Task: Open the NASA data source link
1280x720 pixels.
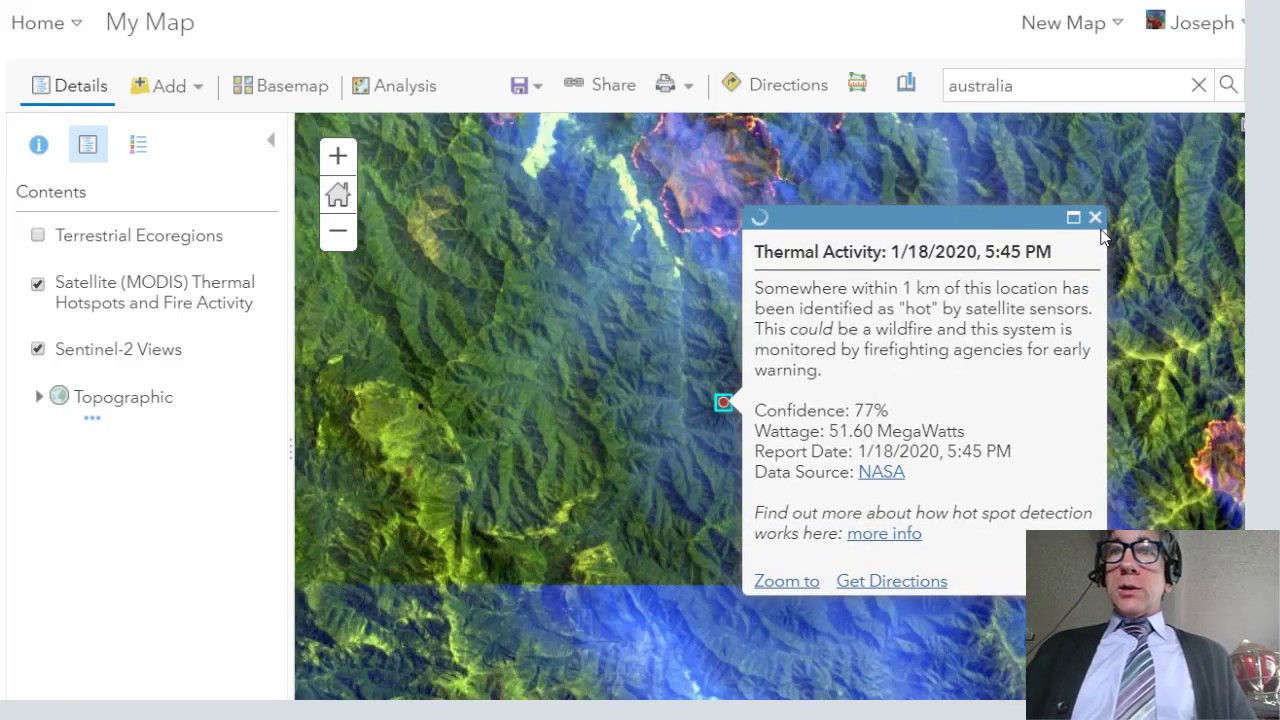Action: coord(881,472)
